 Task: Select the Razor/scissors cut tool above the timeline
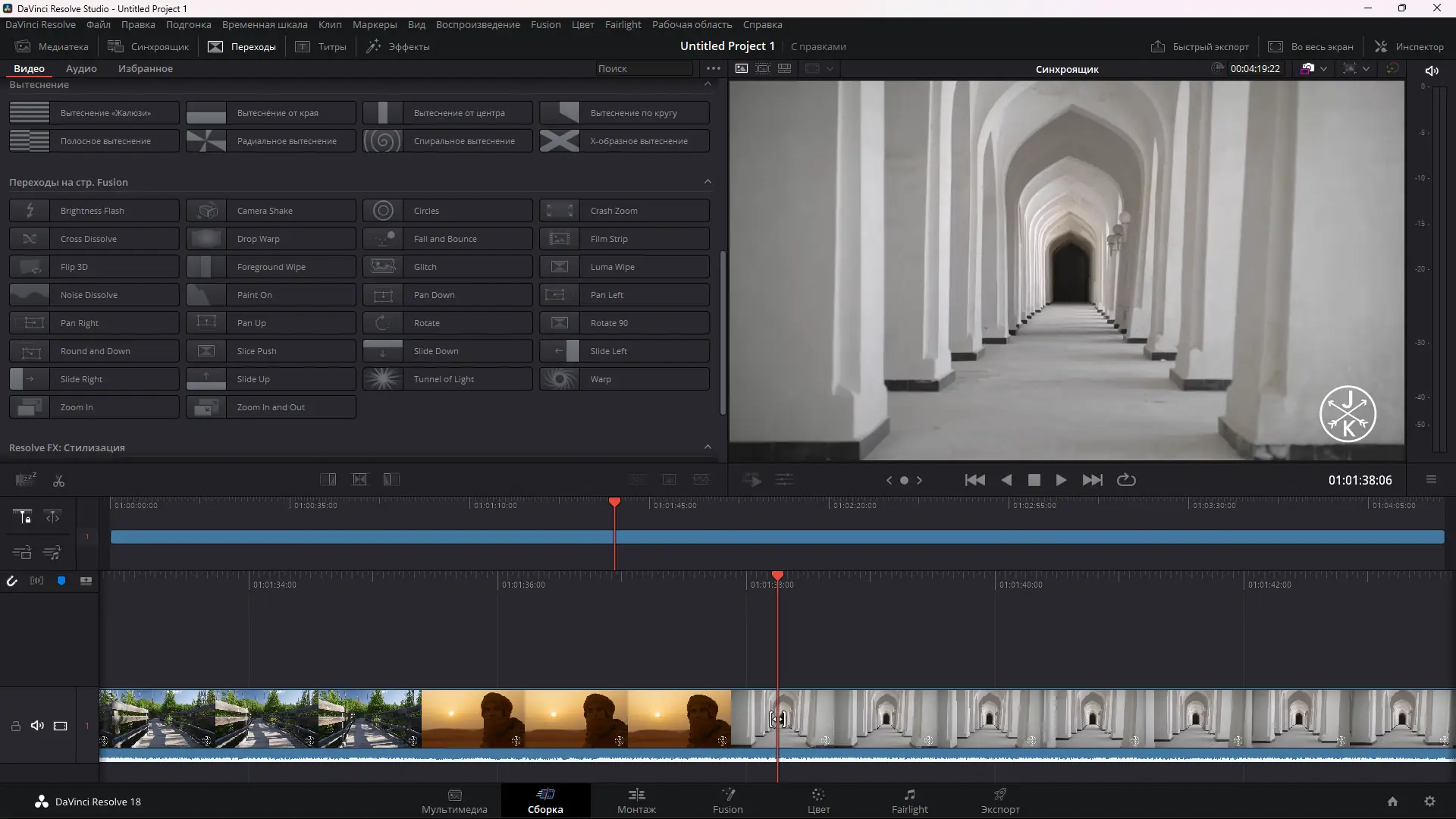(58, 479)
